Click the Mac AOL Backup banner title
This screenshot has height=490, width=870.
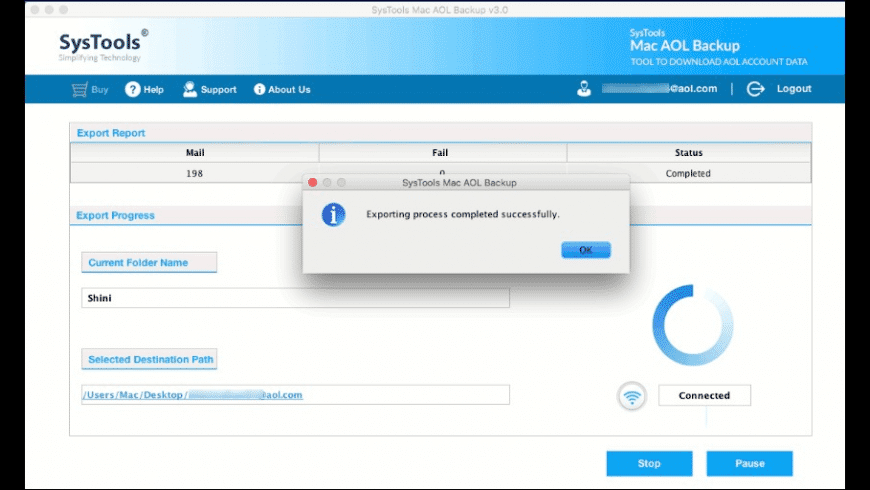coord(685,46)
